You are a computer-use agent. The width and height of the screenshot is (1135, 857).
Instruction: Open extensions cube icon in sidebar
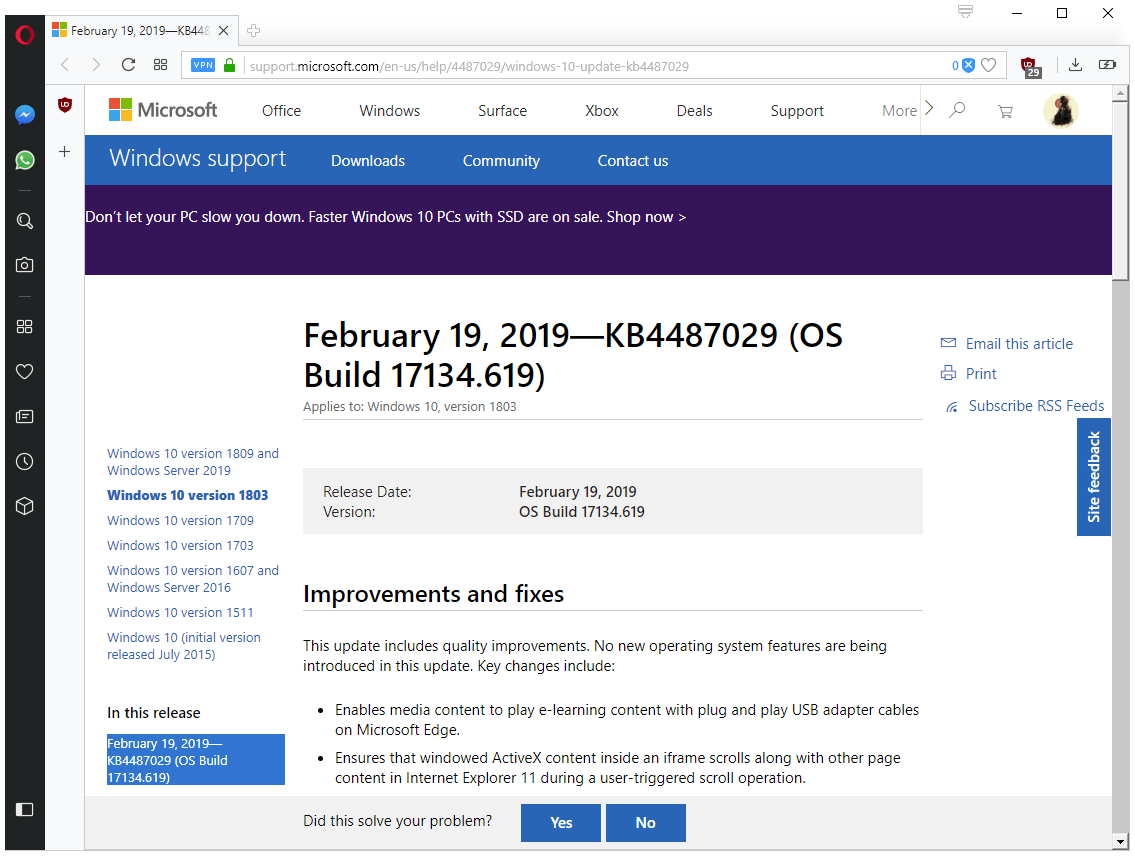tap(25, 506)
